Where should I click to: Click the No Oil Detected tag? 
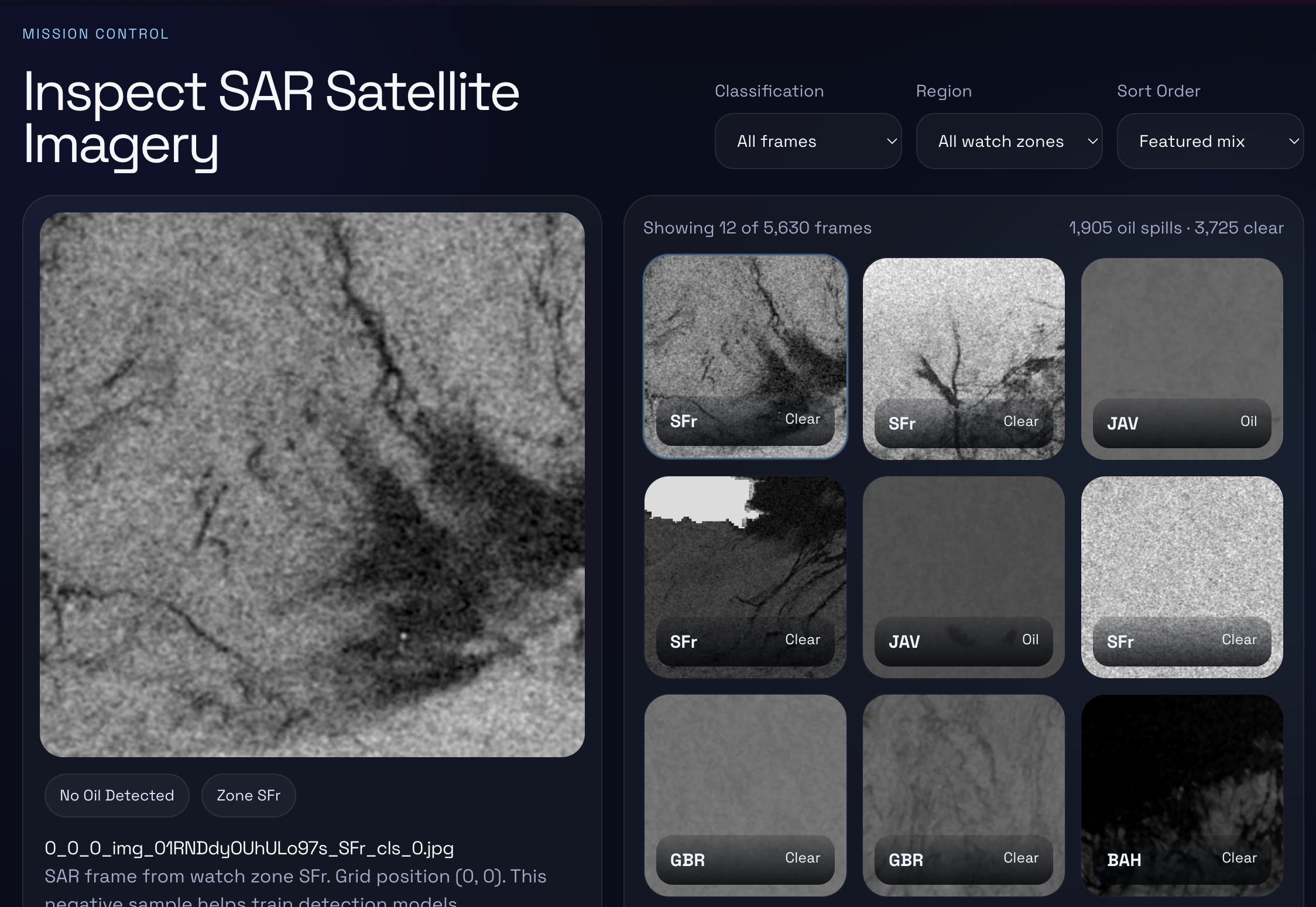coord(116,795)
